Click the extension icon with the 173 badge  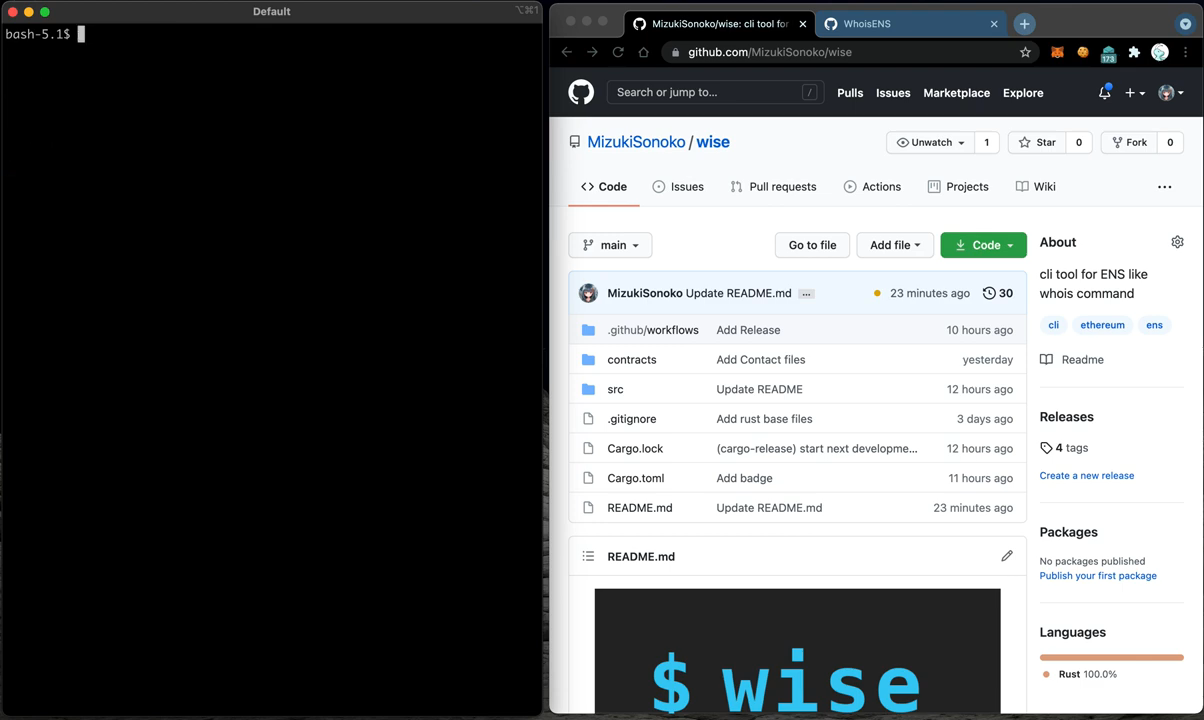pos(1108,53)
